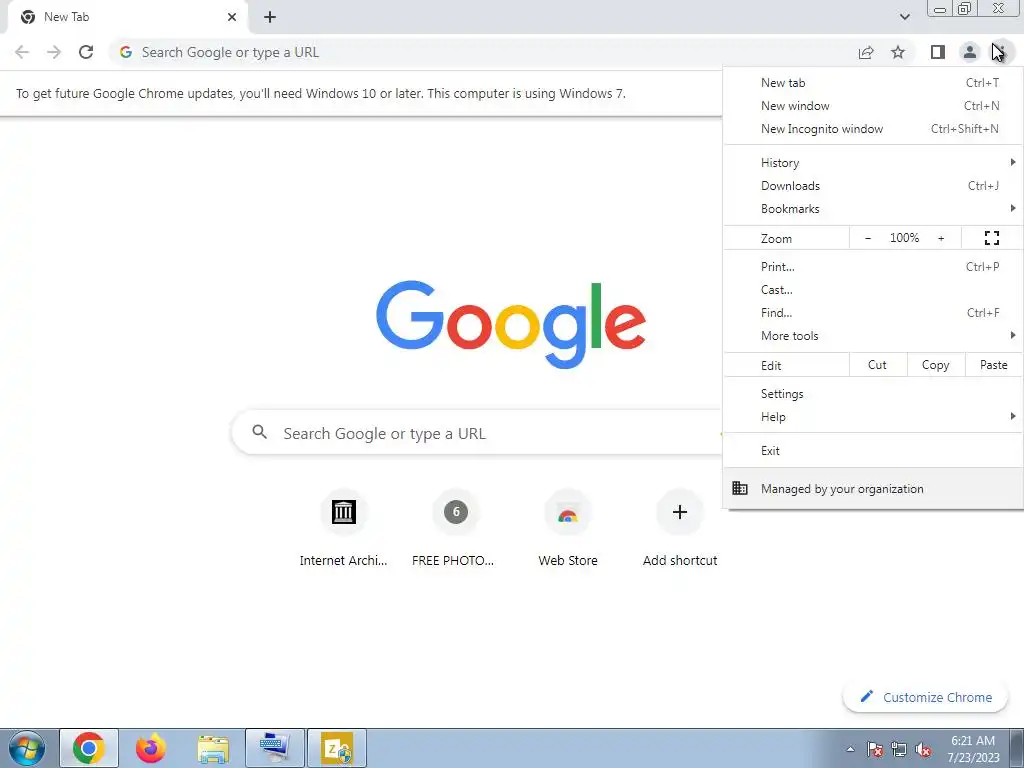Open the Internet Archive shortcut
Viewport: 1024px width, 768px height.
[x=344, y=528]
